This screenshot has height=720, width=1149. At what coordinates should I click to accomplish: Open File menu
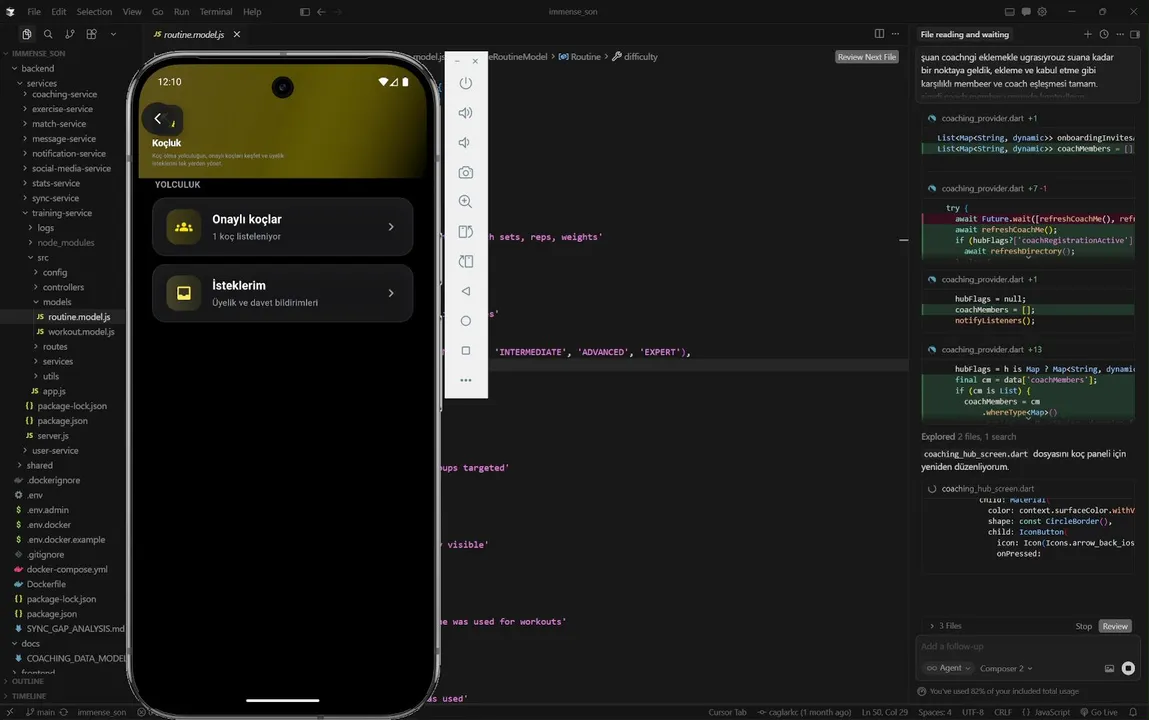click(34, 12)
